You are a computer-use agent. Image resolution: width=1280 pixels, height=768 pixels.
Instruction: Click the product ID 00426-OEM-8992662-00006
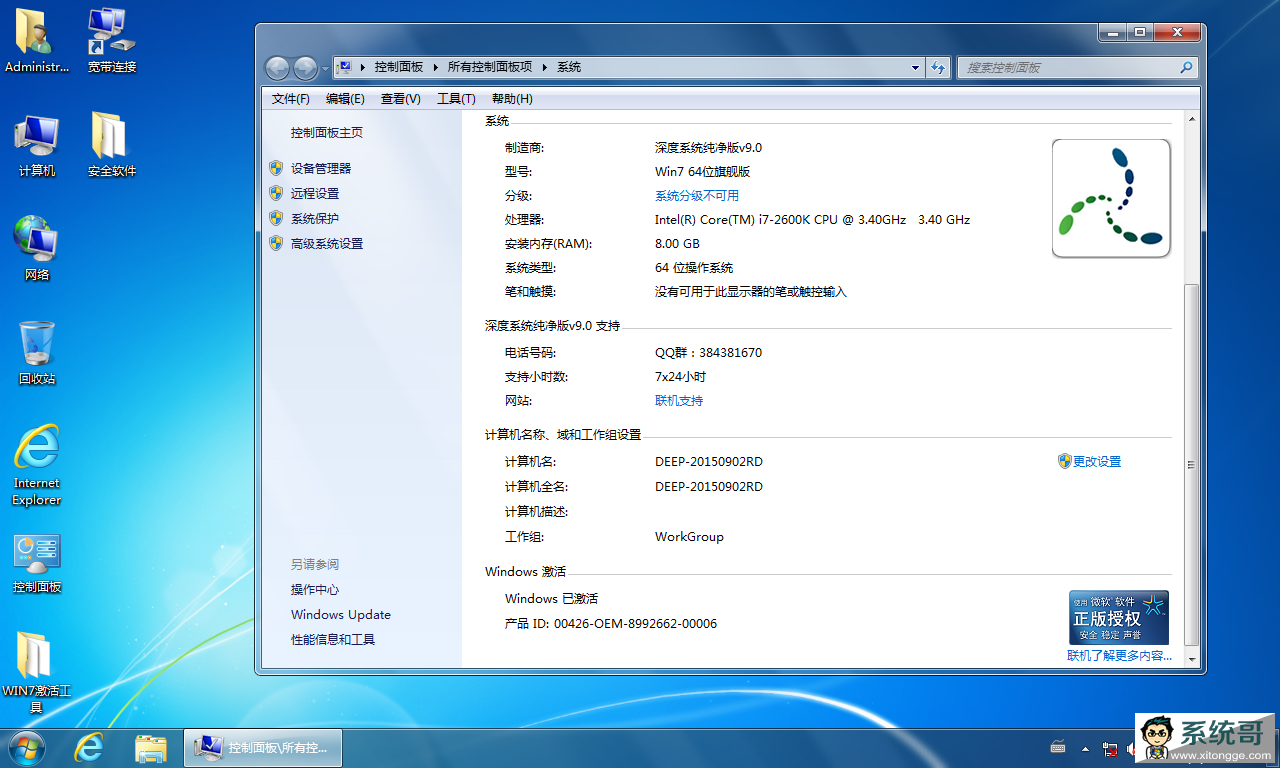(x=636, y=624)
